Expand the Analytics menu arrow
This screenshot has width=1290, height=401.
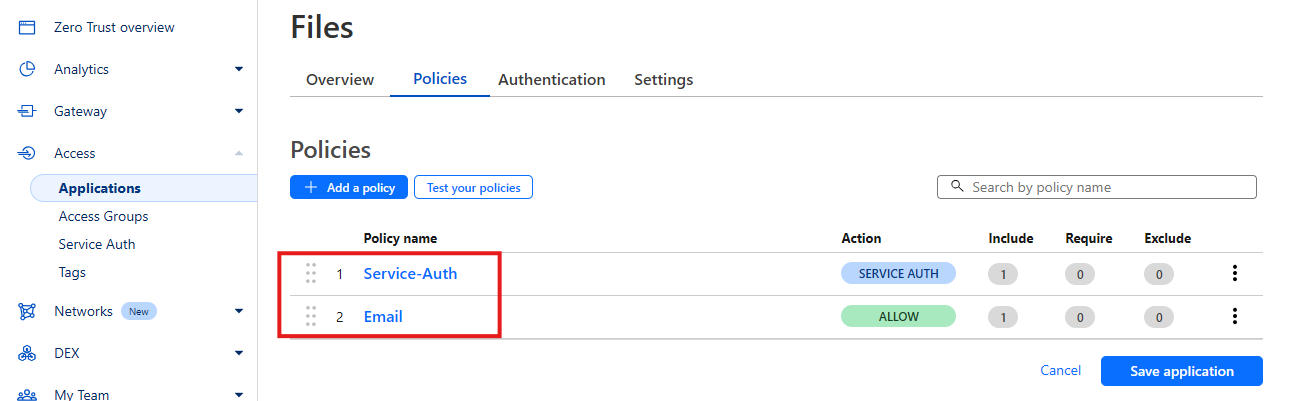pyautogui.click(x=239, y=70)
